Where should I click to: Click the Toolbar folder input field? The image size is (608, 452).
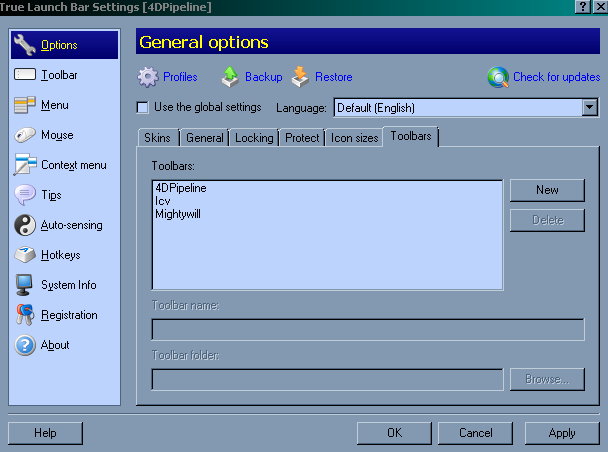coord(327,380)
